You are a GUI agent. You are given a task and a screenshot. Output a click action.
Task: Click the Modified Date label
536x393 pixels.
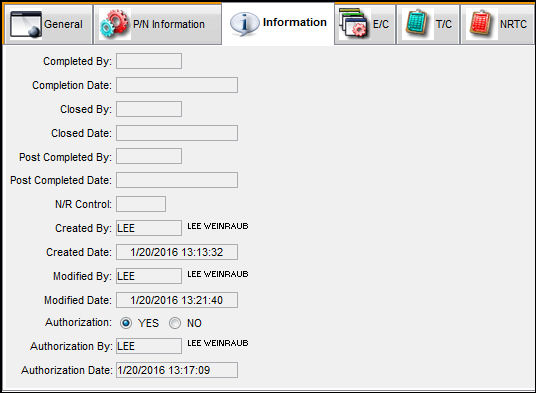(x=78, y=300)
